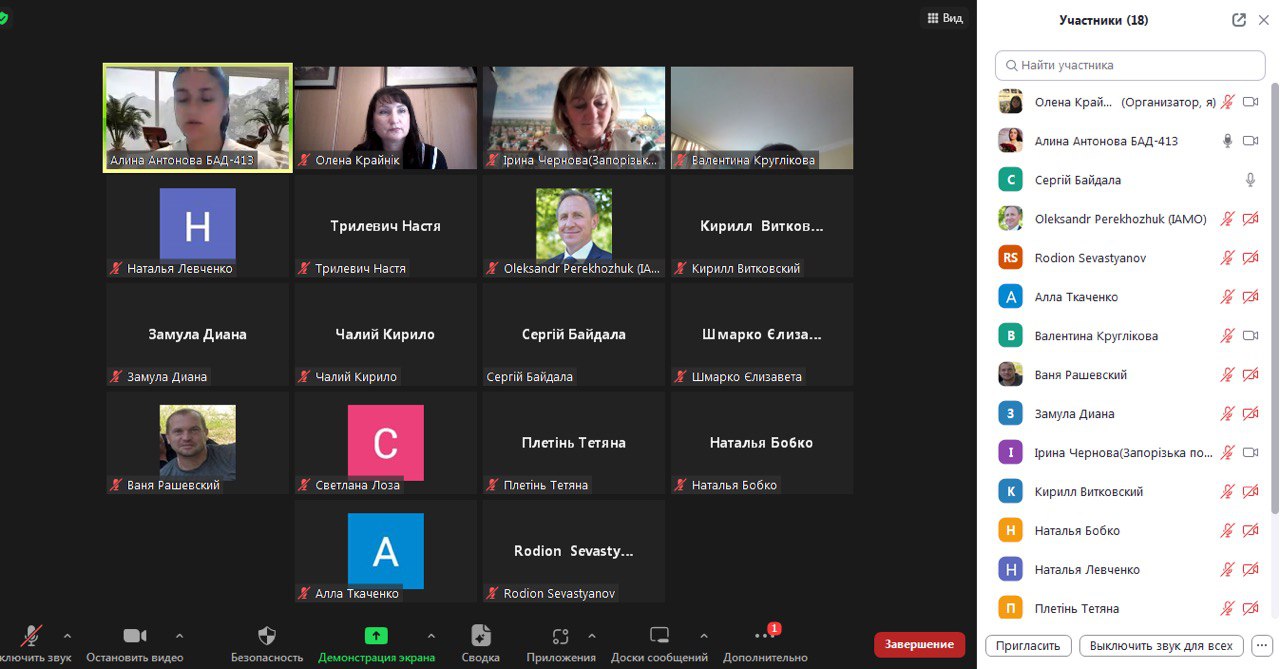Start Демонстрация экрана screen share
Viewport: 1280px width, 669px height.
(x=376, y=636)
